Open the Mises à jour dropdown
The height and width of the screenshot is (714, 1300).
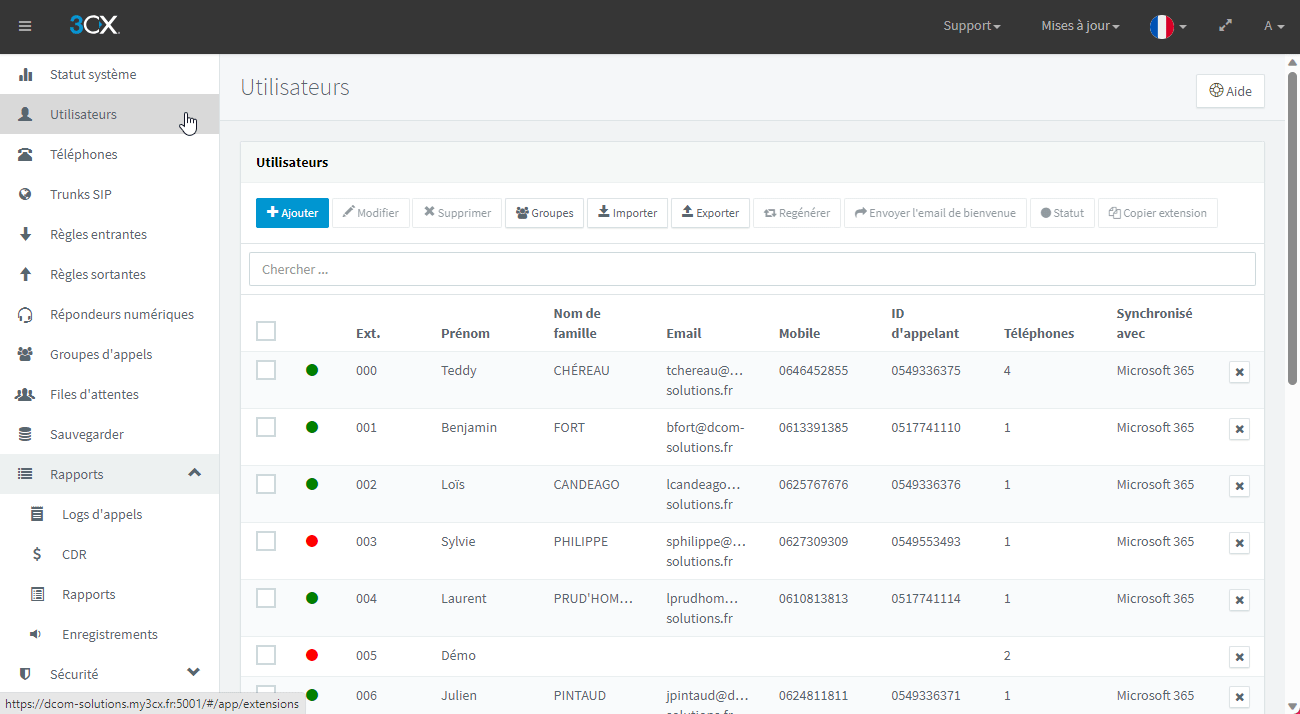pyautogui.click(x=1080, y=26)
